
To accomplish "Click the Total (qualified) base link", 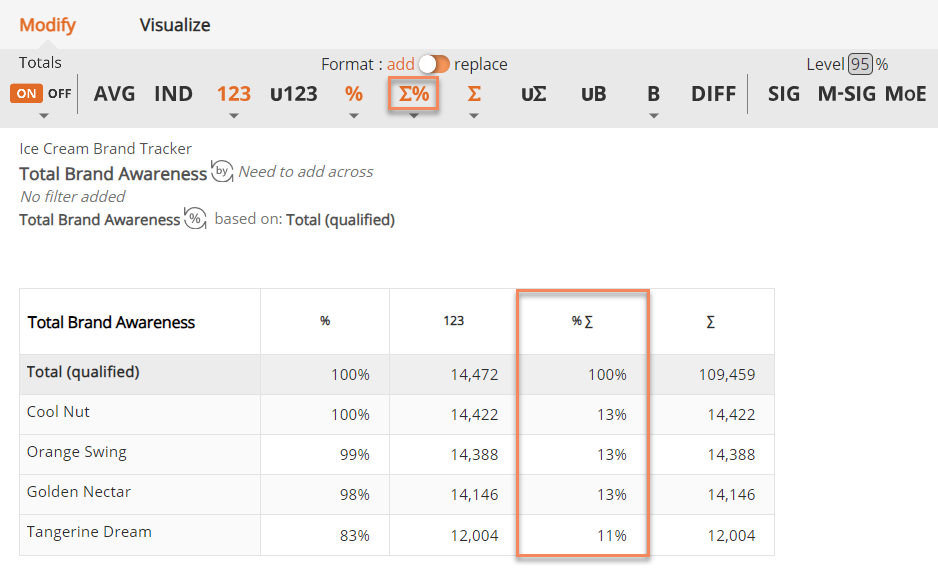I will click(x=340, y=220).
